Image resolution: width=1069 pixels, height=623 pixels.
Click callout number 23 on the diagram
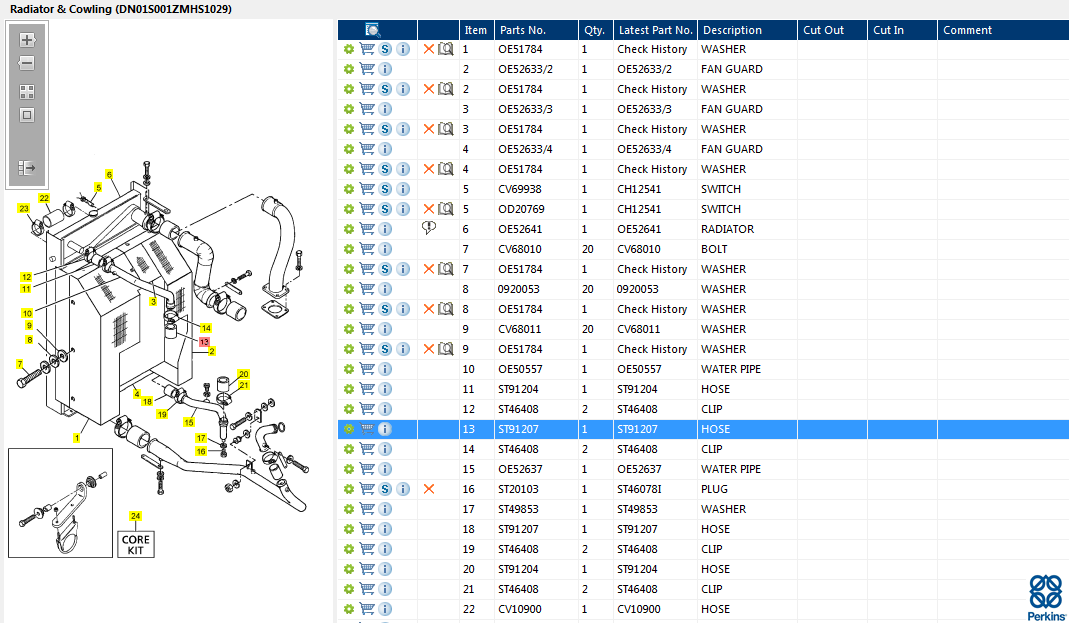pos(24,208)
